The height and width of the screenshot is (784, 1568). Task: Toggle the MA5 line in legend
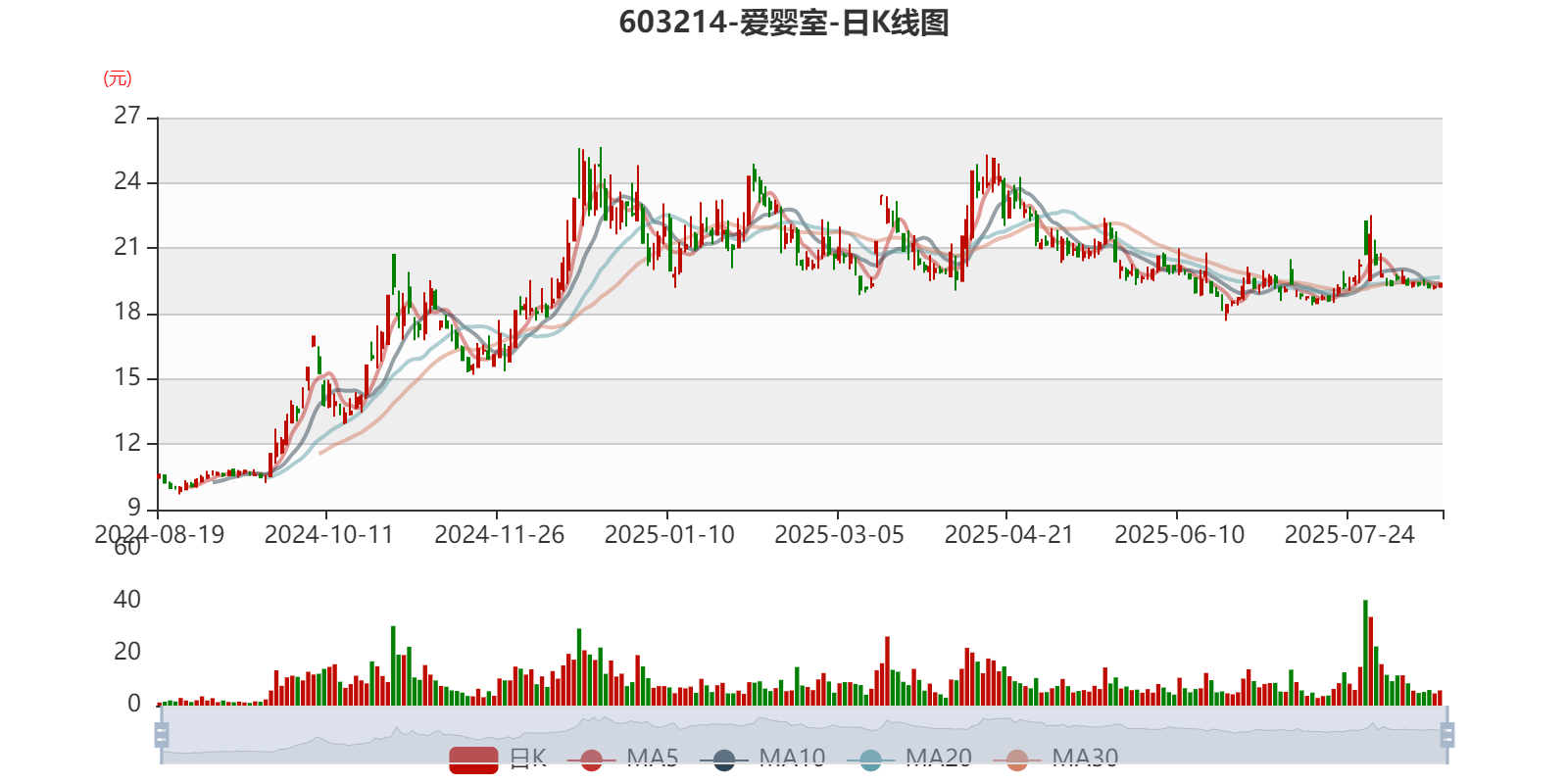point(622,759)
